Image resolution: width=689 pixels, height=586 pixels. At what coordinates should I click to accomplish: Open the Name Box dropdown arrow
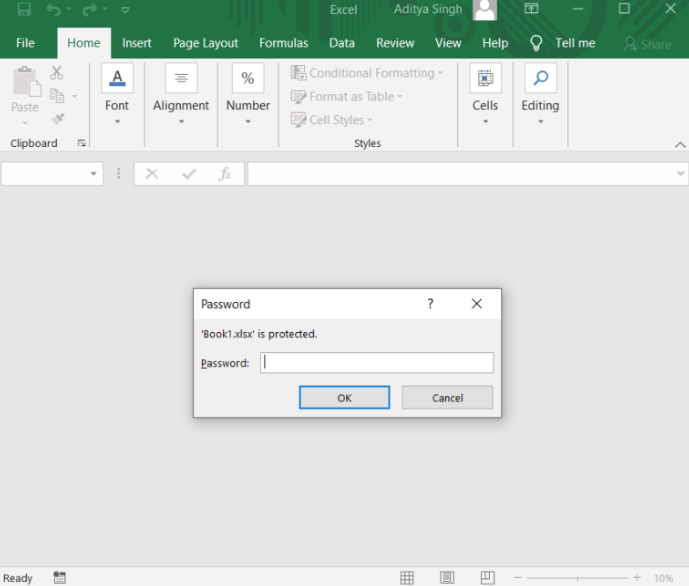[93, 174]
